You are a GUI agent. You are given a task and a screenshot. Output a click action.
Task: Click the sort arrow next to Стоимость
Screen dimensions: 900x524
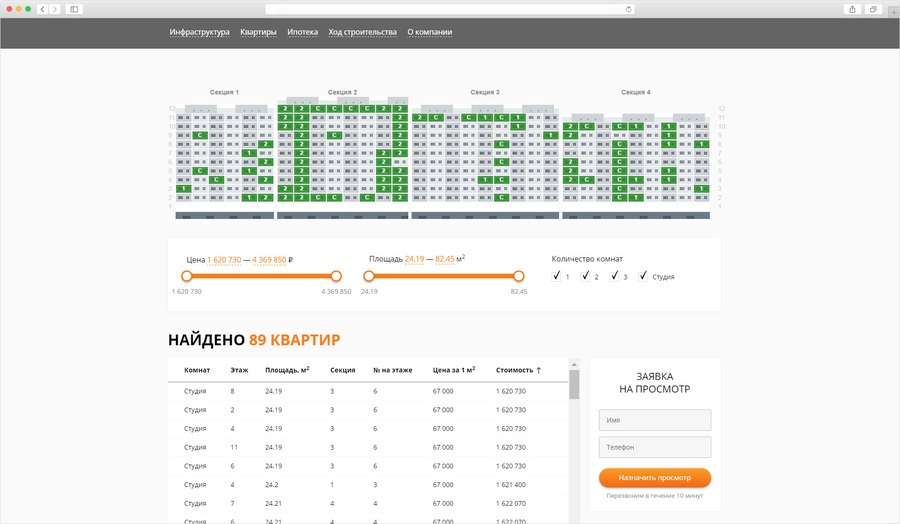tap(538, 370)
